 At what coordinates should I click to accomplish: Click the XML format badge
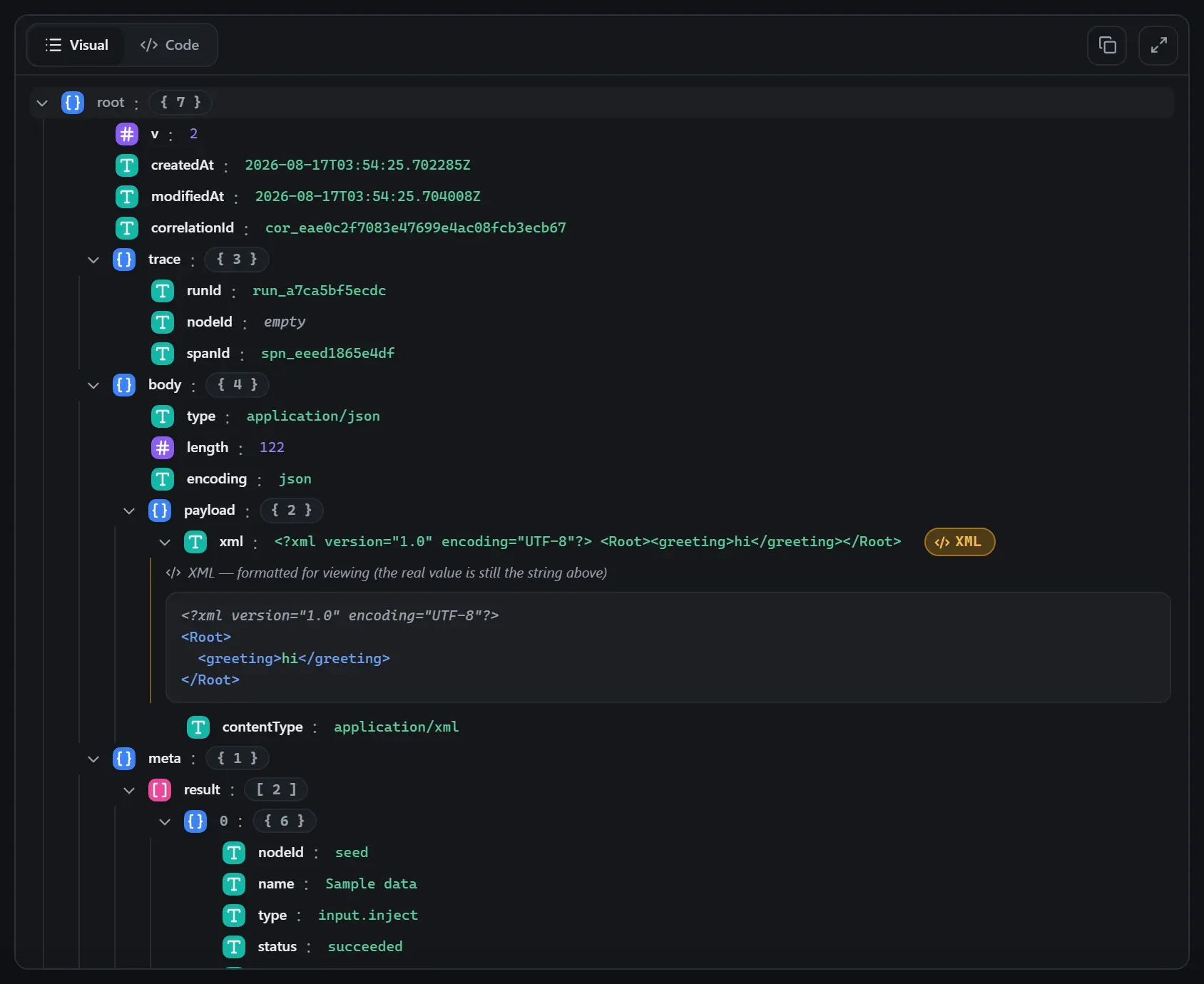(x=959, y=542)
